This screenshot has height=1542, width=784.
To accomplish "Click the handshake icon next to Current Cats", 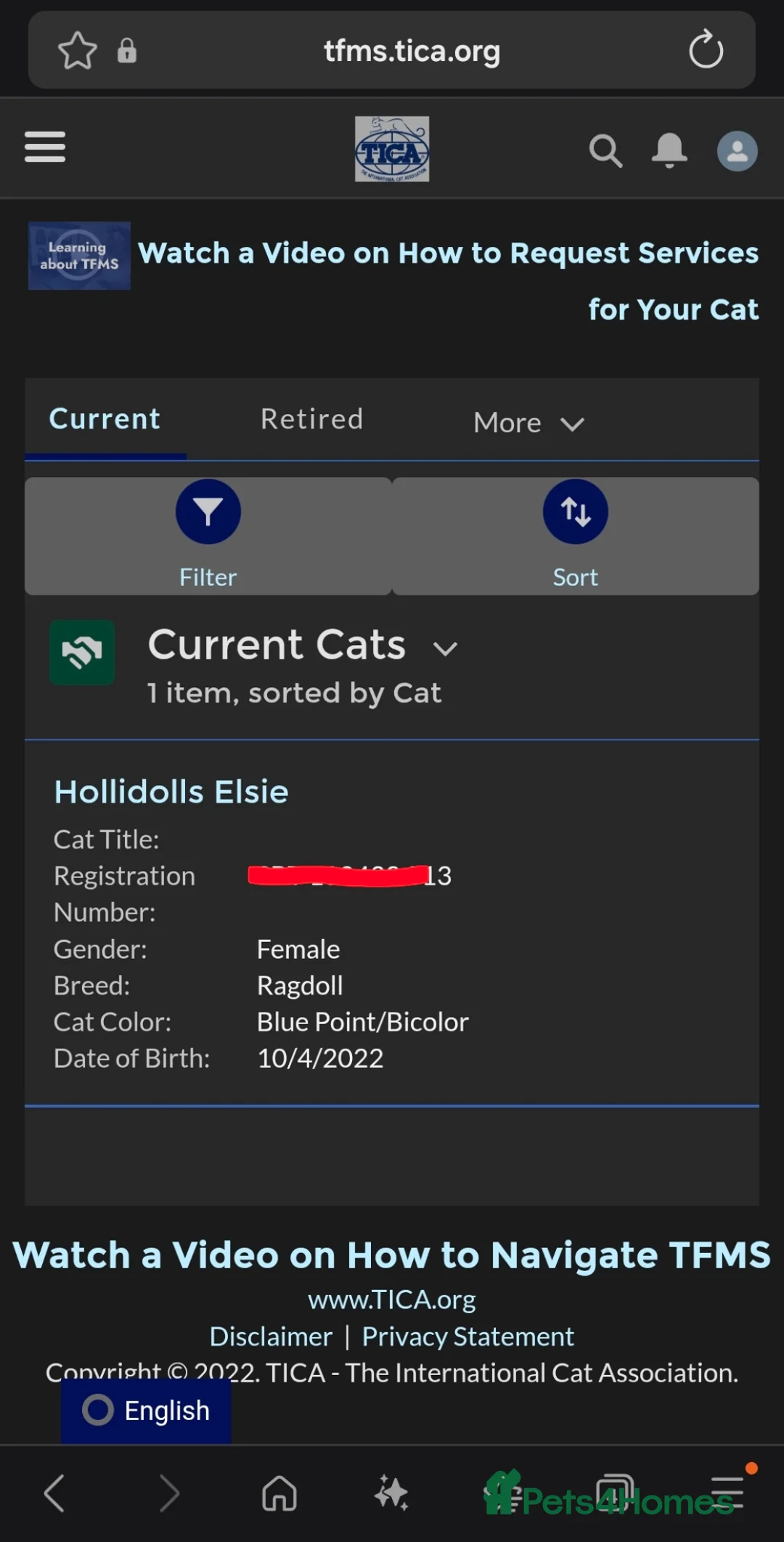I will (x=82, y=653).
